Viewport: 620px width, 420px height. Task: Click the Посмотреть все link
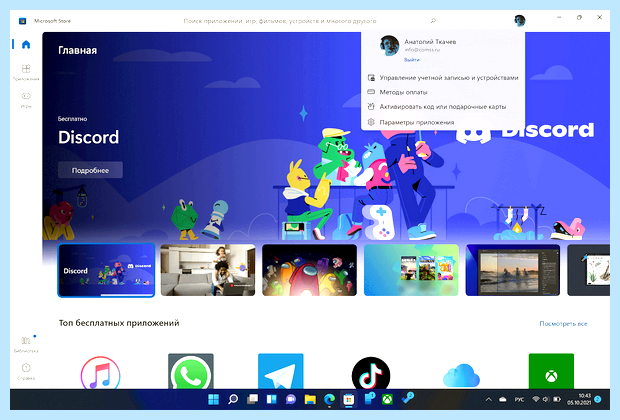563,324
